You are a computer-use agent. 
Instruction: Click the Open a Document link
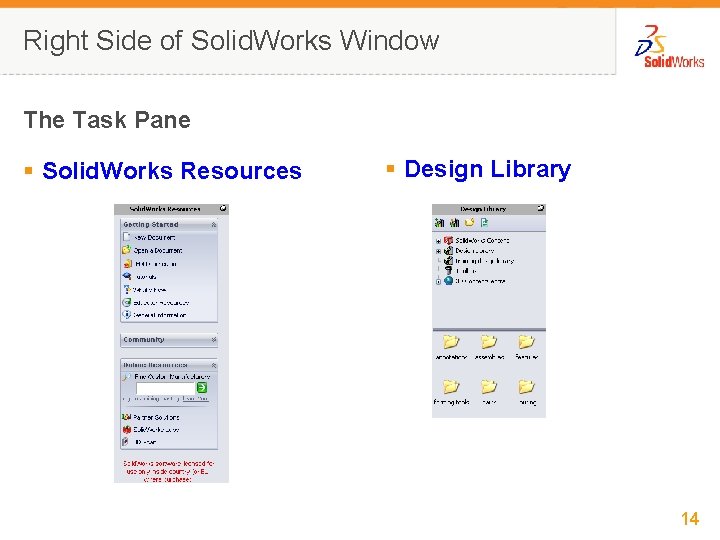pos(158,251)
